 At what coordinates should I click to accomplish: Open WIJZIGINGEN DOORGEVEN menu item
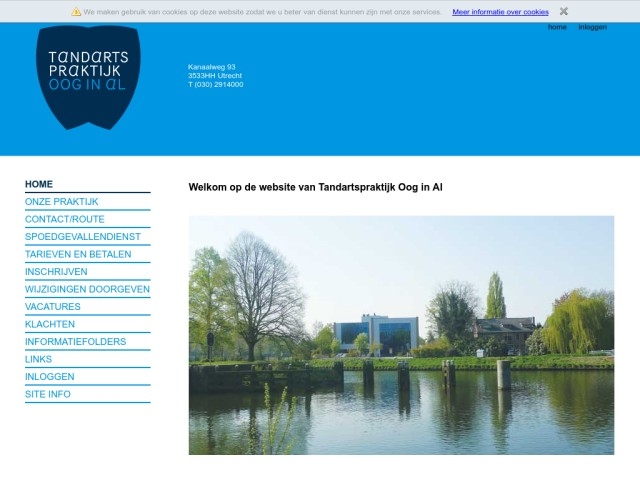tap(87, 289)
